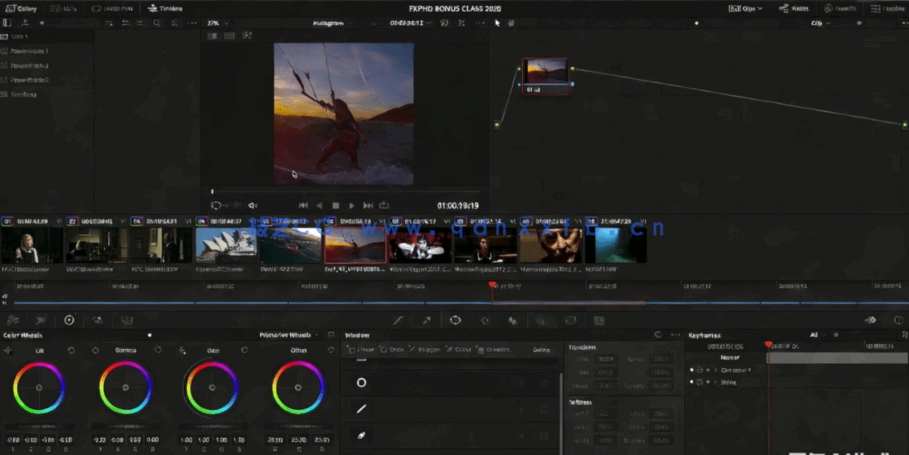Click the gallery search magnifier icon
Viewport: 909px width, 455px height.
tap(157, 23)
